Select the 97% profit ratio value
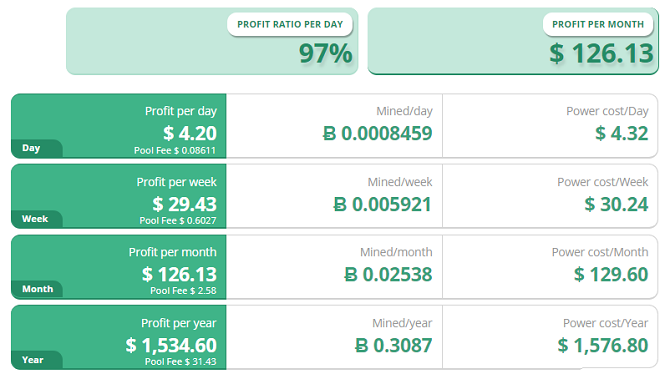Screen dimensions: 670x374 click(326, 53)
